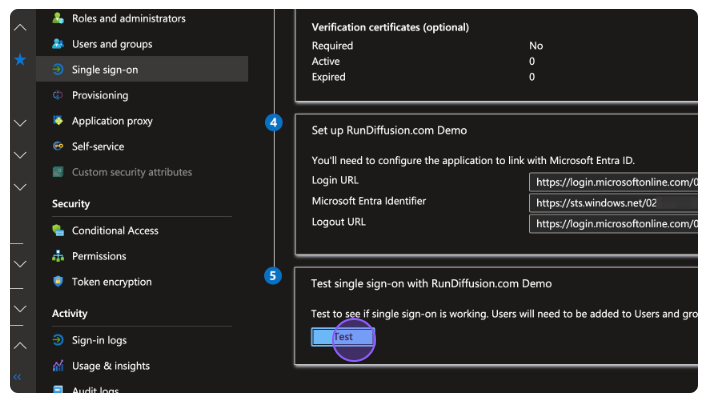Open Users and groups via its icon
The width and height of the screenshot is (706, 400).
[x=58, y=44]
